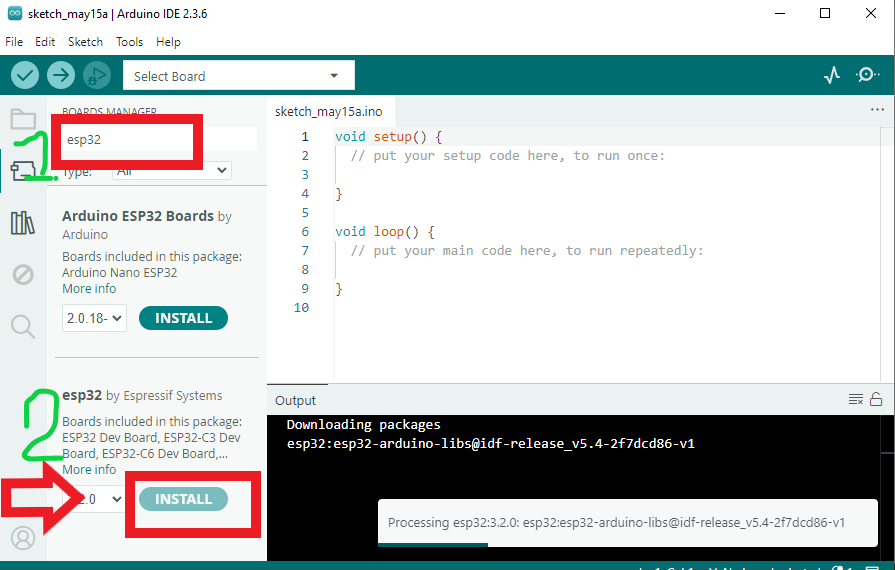Click the editor vertical scrollbar

pos(886,254)
